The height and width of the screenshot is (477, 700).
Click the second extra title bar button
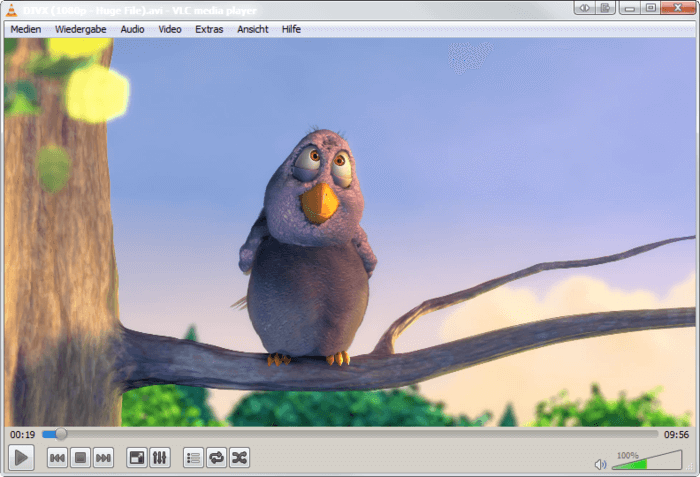point(605,8)
